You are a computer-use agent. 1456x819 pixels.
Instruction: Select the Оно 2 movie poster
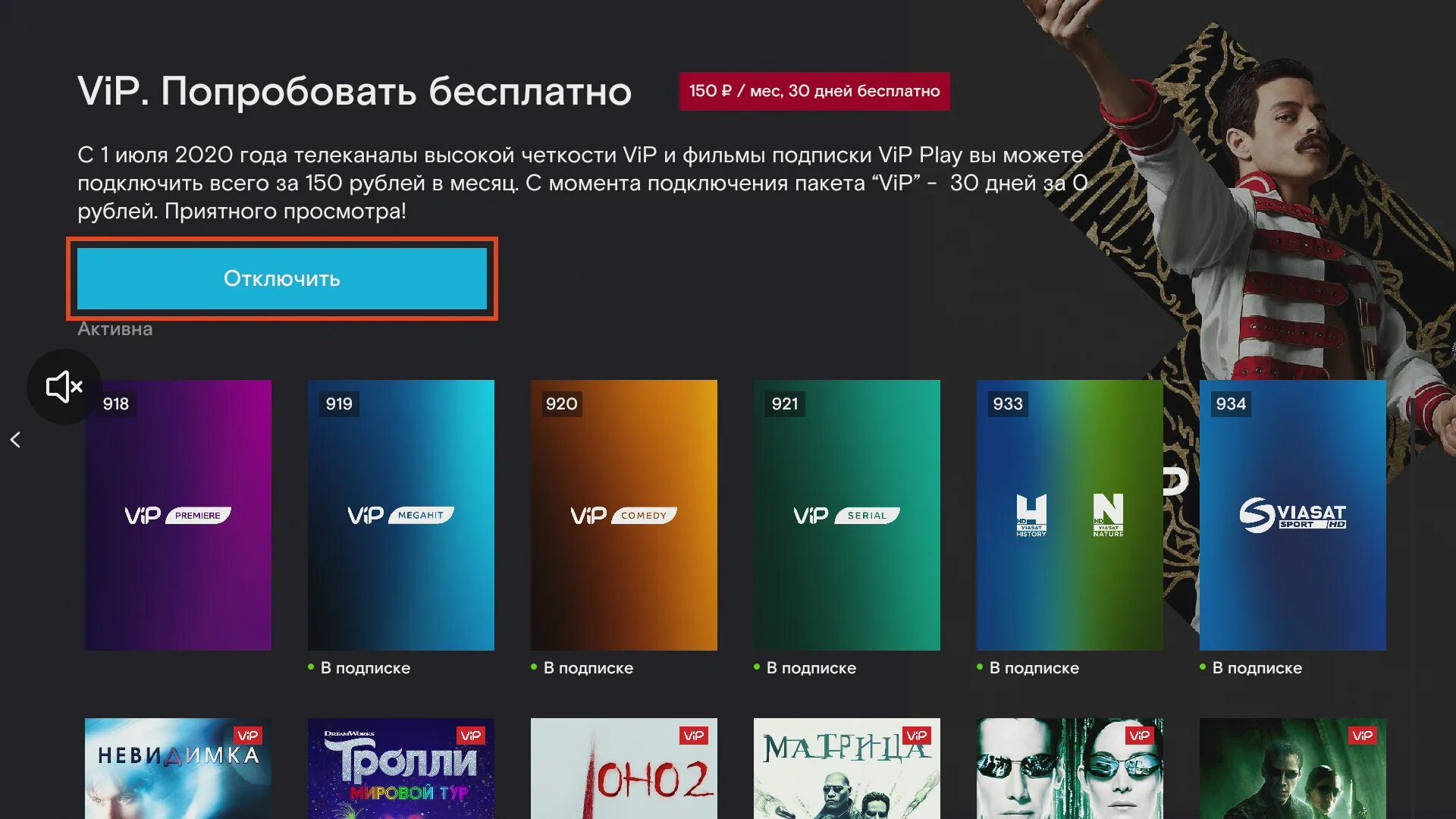click(x=624, y=768)
